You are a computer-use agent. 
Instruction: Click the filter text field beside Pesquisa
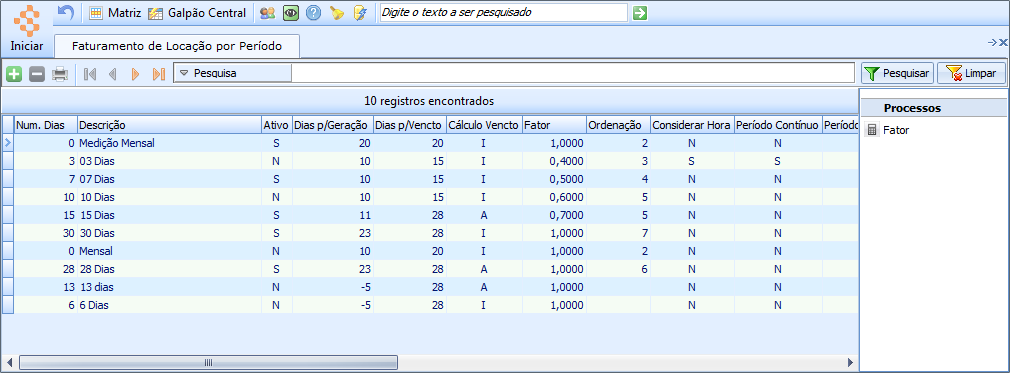pyautogui.click(x=573, y=73)
